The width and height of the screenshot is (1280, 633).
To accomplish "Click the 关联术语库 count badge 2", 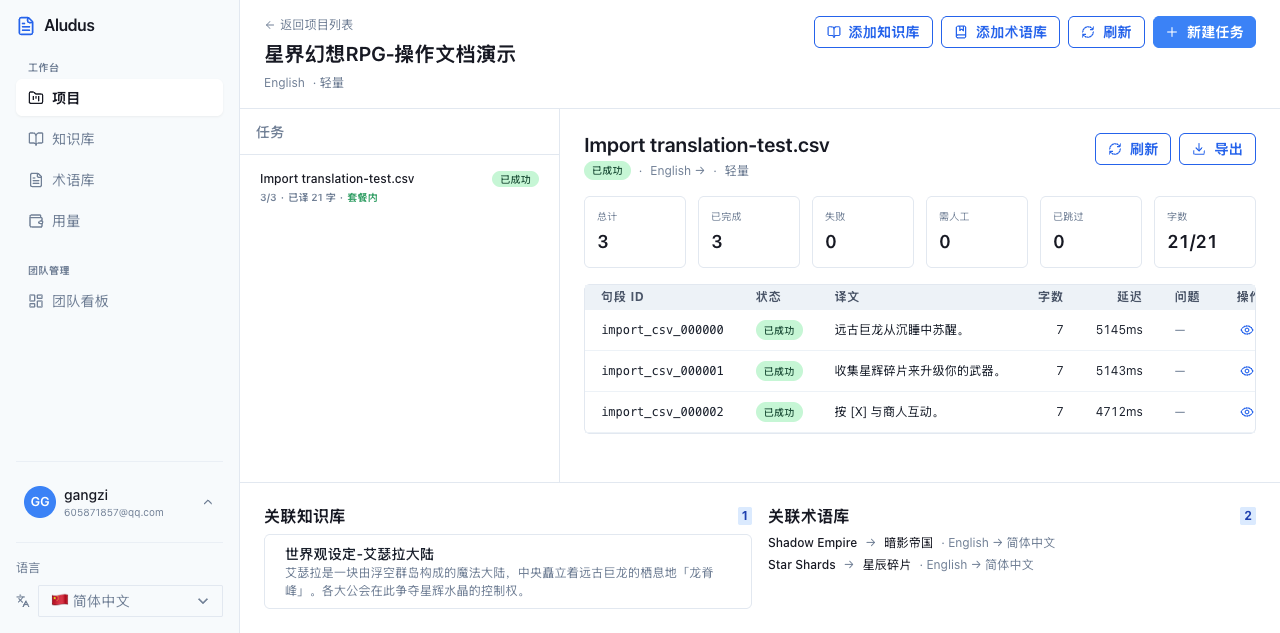I will (x=1248, y=516).
